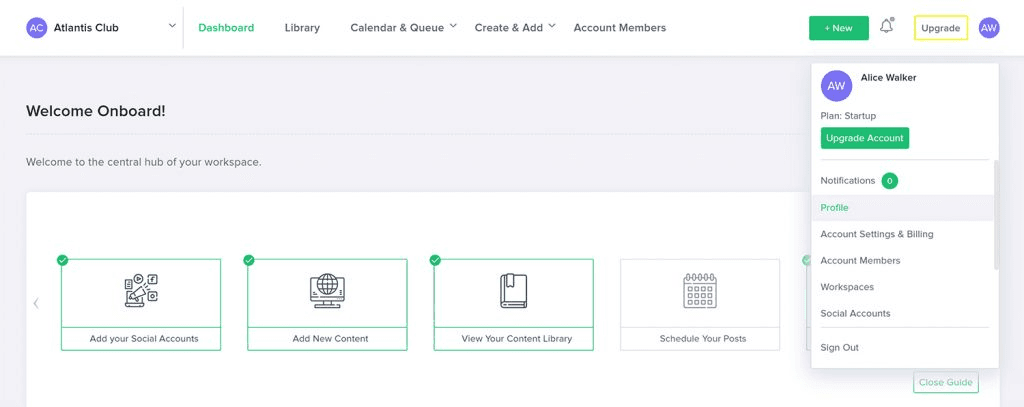1024x407 pixels.
Task: Go to the Dashboard tab
Action: tap(226, 28)
